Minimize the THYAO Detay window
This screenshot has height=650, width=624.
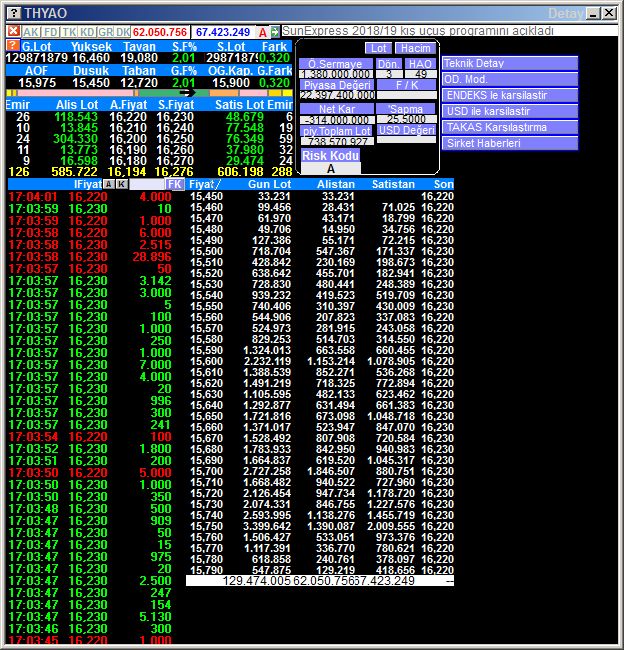pyautogui.click(x=593, y=13)
